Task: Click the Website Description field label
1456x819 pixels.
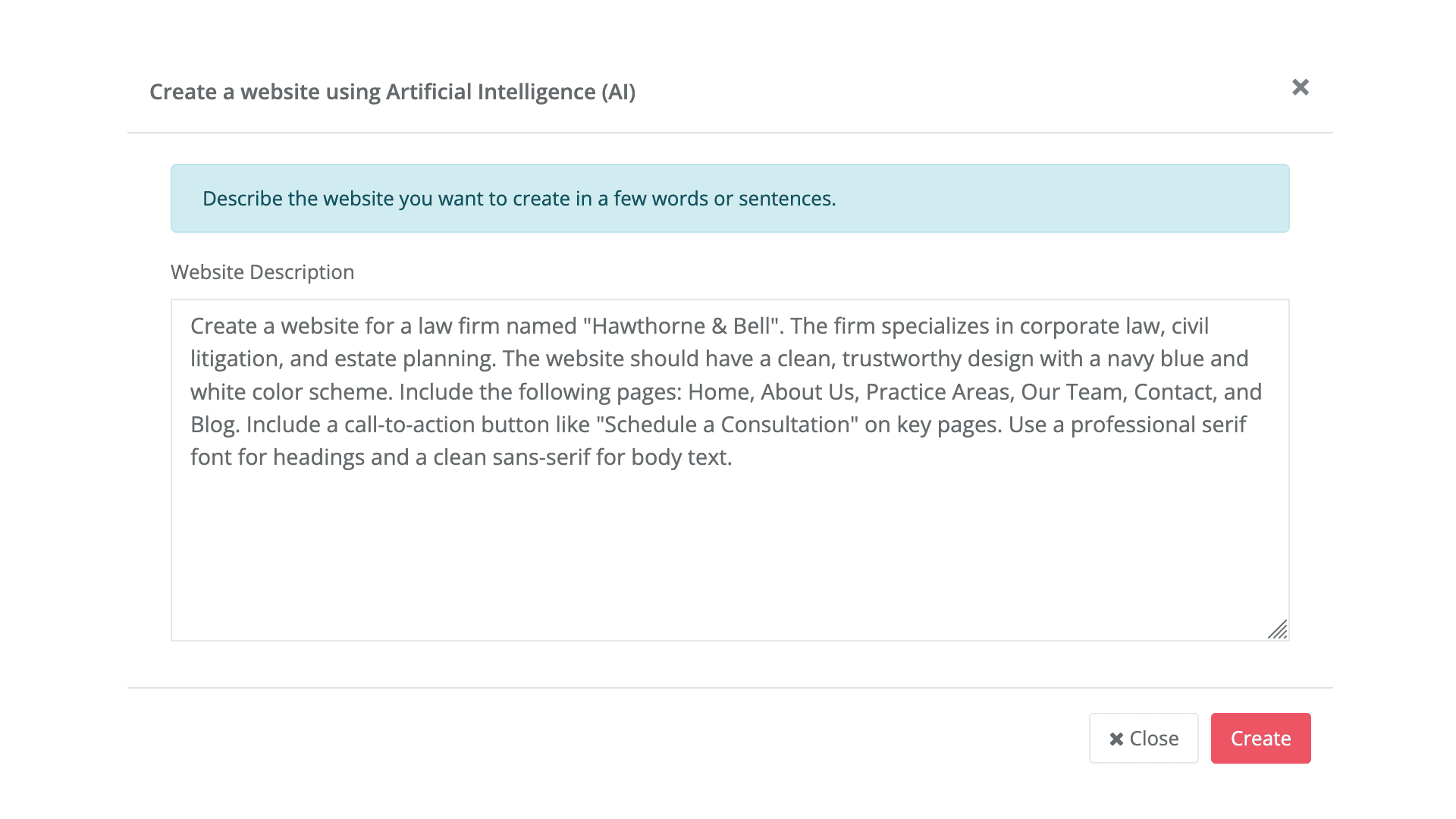Action: [x=262, y=272]
